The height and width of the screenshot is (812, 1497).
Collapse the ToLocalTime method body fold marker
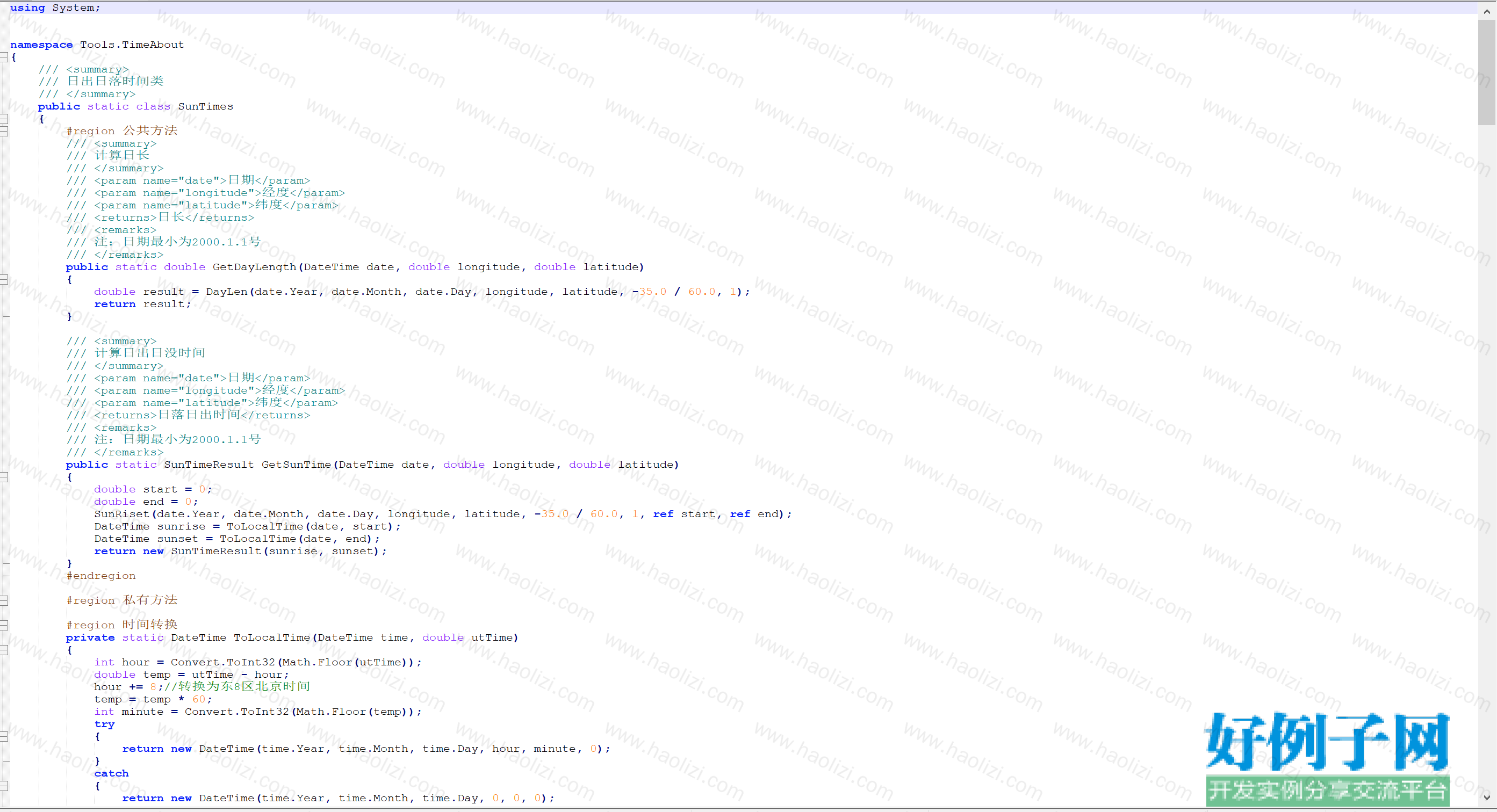[3, 650]
